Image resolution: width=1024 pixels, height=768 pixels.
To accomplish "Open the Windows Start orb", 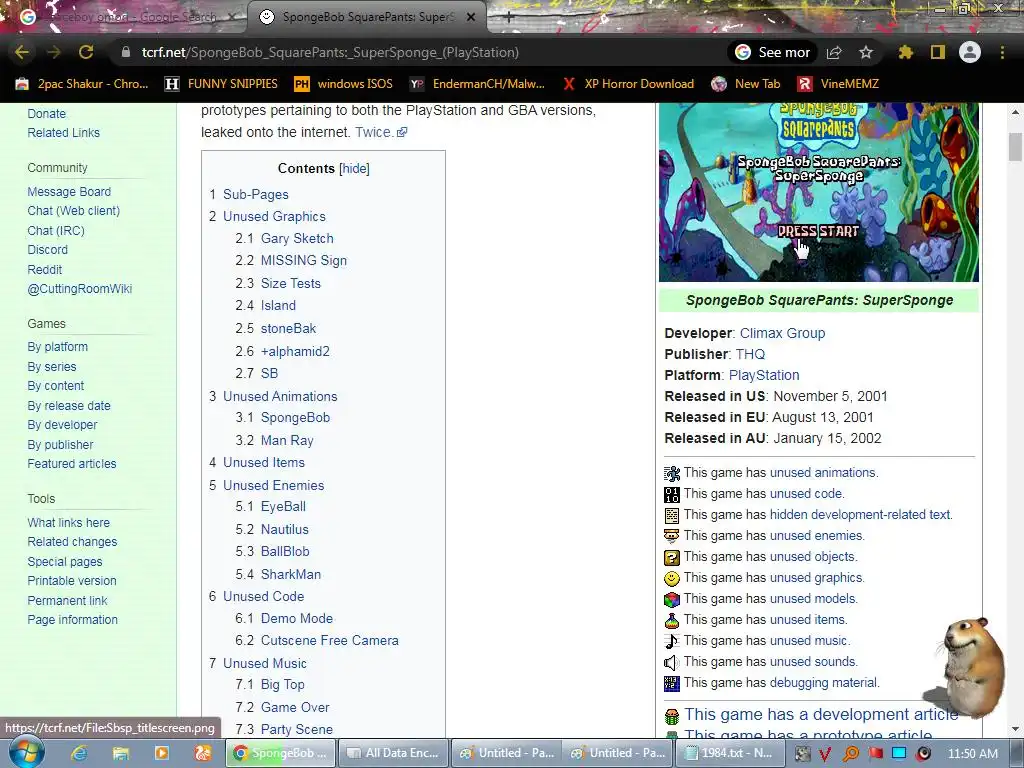I will [26, 752].
